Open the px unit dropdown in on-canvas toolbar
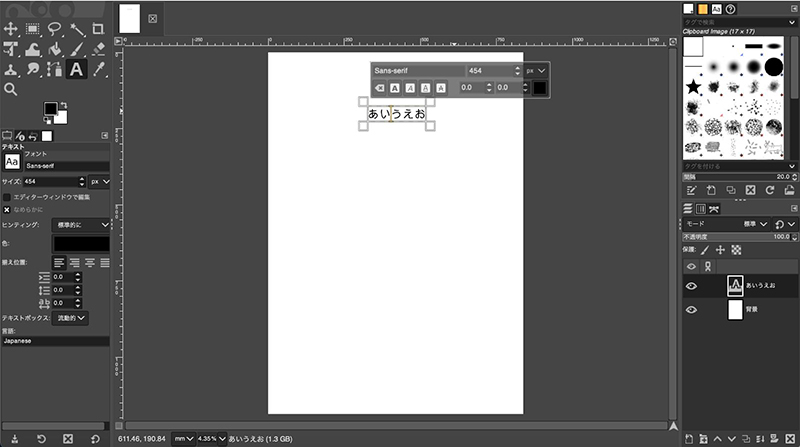Viewport: 800px width, 447px height. pyautogui.click(x=536, y=71)
